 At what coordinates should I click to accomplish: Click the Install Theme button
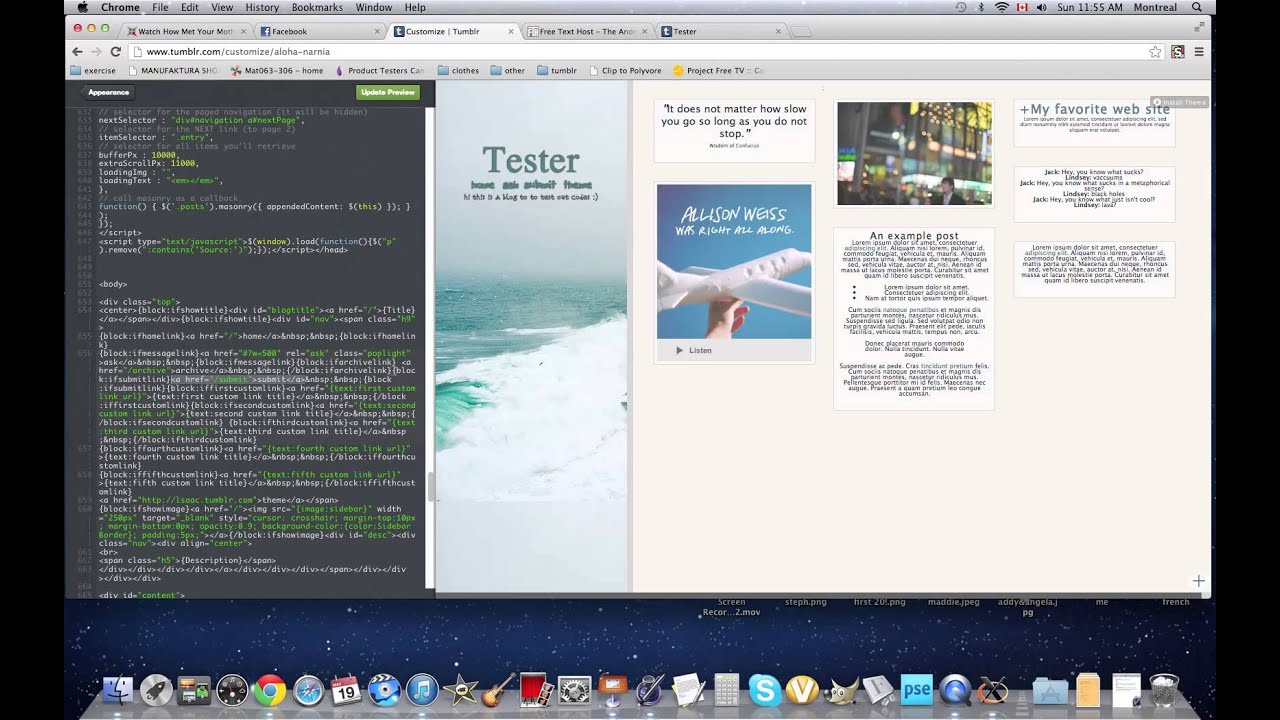coord(1179,102)
